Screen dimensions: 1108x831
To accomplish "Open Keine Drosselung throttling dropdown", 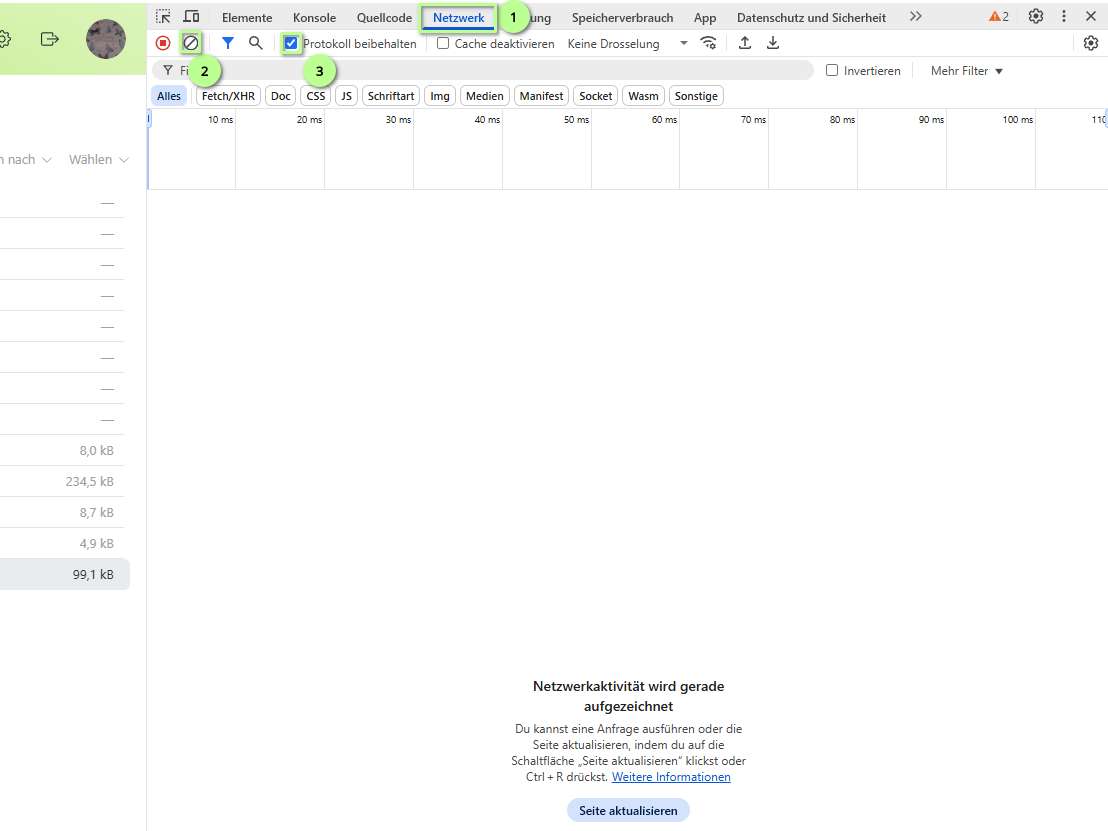I will (x=627, y=44).
